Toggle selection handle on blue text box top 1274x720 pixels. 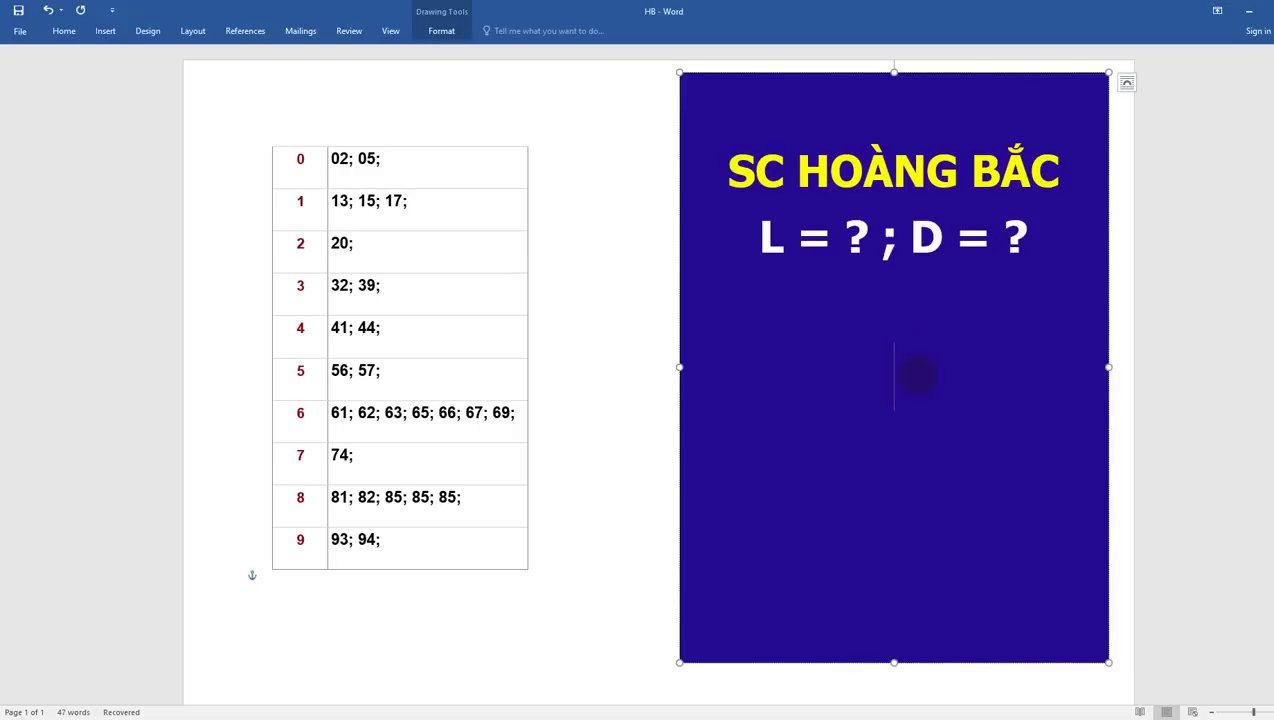pyautogui.click(x=893, y=71)
